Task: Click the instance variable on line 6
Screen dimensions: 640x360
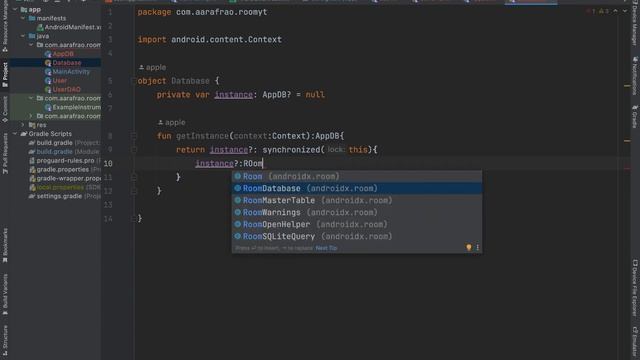Action: (233, 95)
